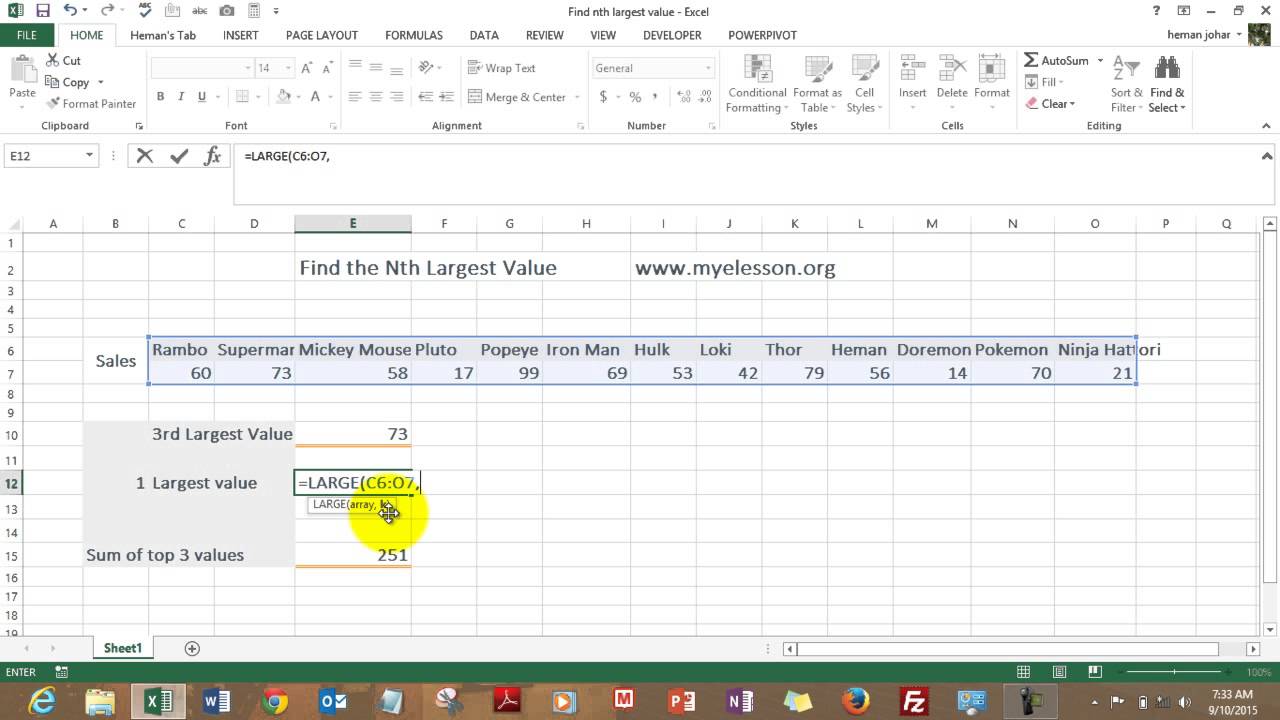Toggle align text right

(x=397, y=97)
